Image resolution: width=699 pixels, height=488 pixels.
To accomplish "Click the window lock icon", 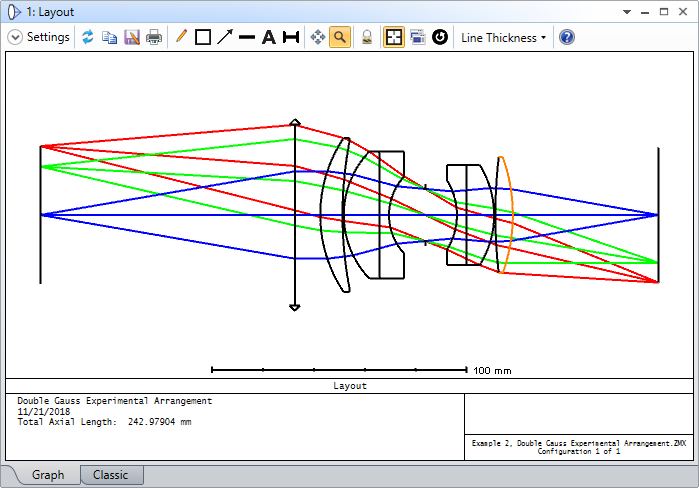I will [367, 37].
